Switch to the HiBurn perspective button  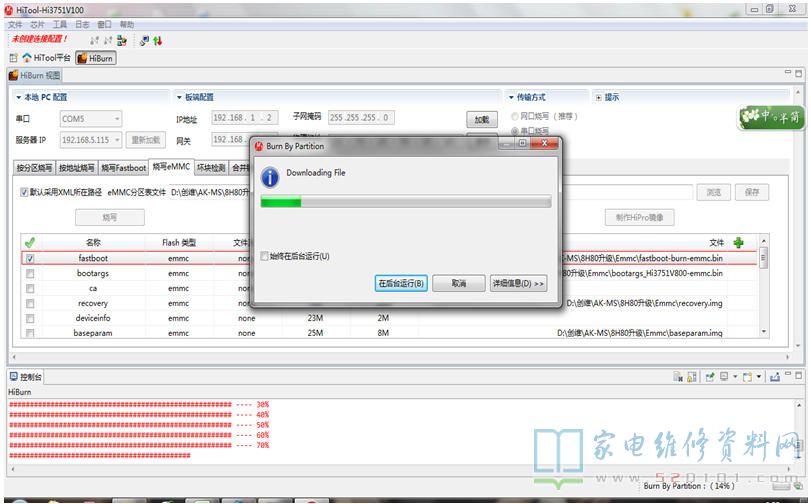96,58
